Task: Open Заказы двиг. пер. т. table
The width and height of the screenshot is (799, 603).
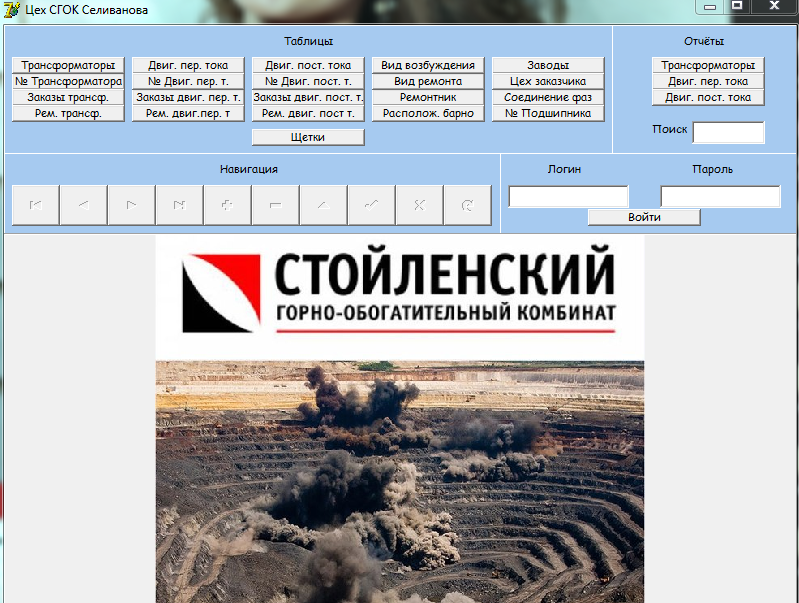Action: coord(188,97)
